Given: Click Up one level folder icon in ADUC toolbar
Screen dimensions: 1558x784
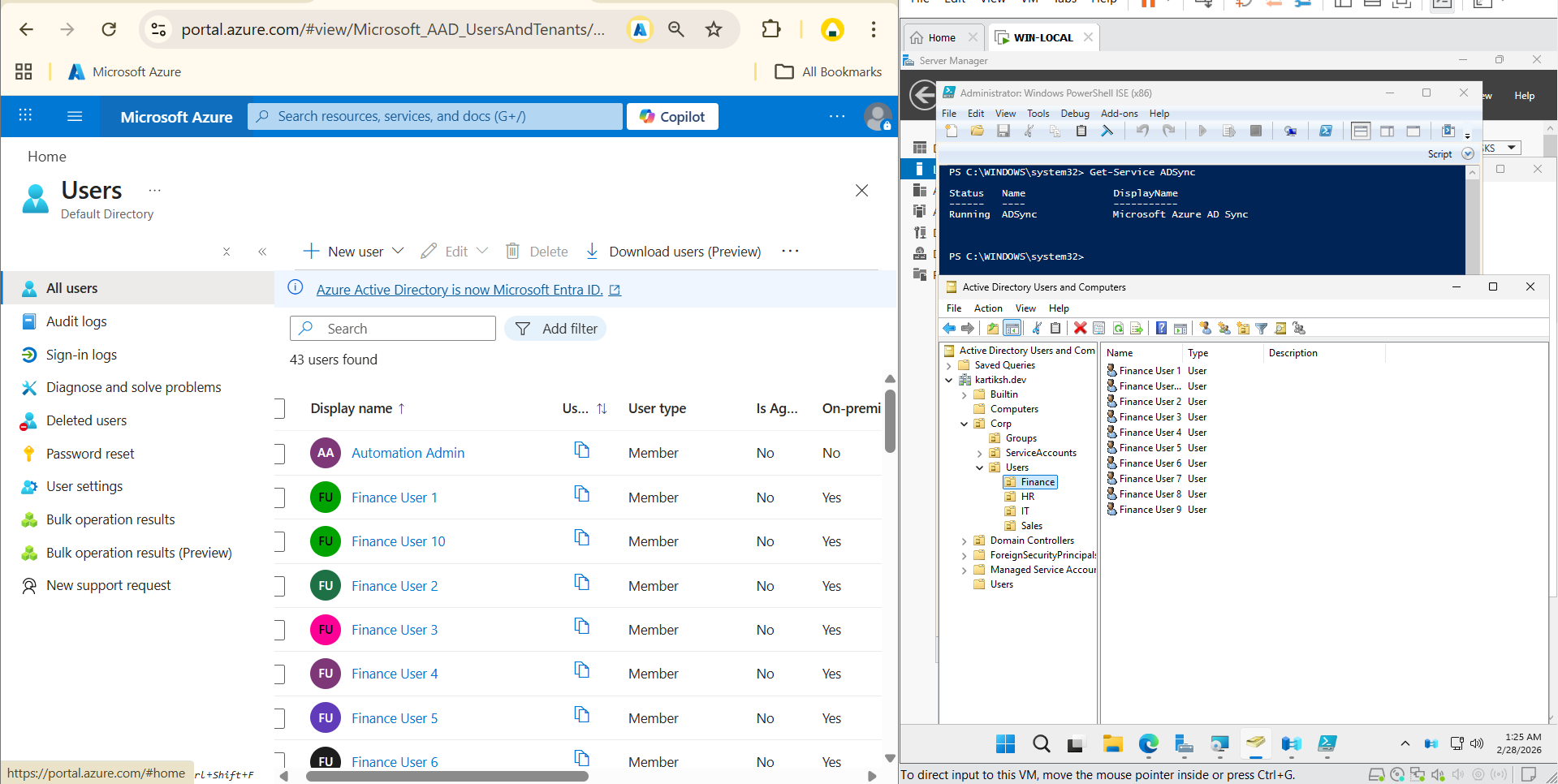Looking at the screenshot, I should (992, 328).
